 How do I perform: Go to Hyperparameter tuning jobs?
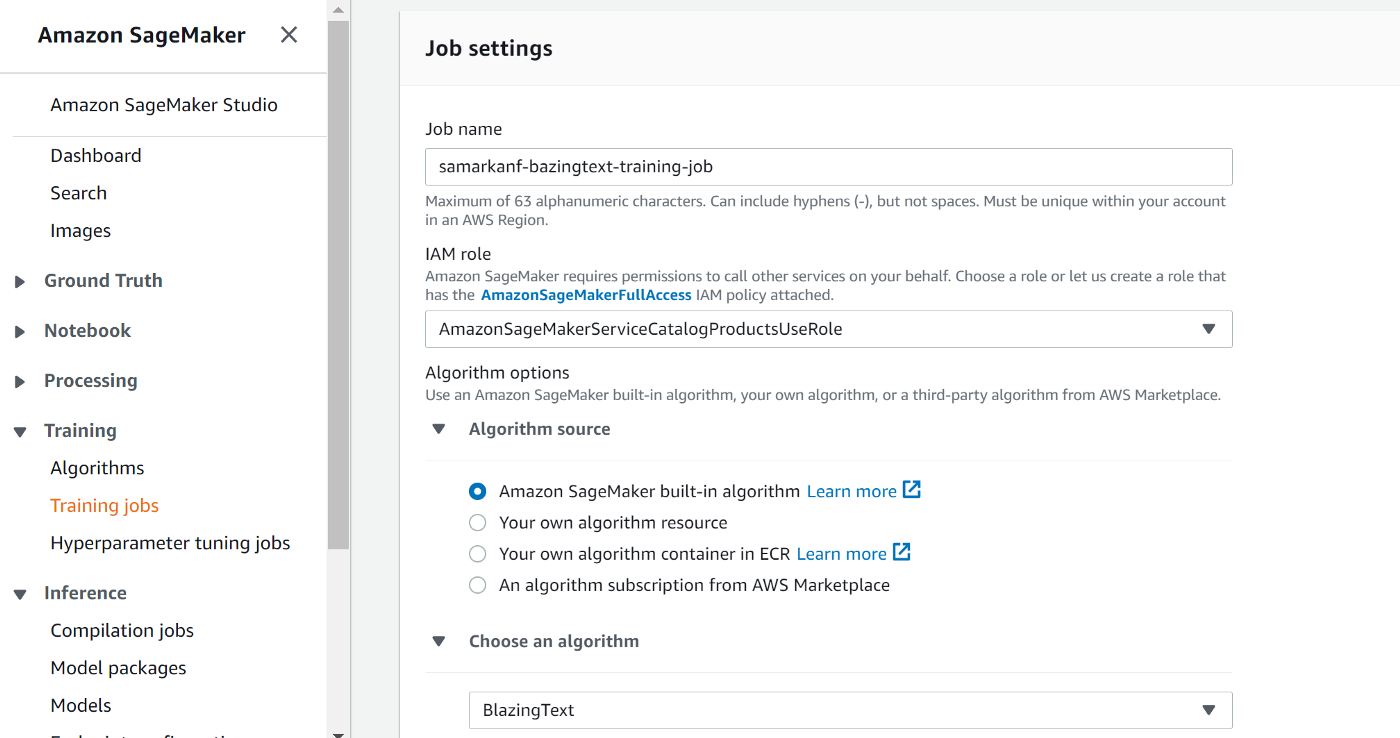(x=170, y=543)
